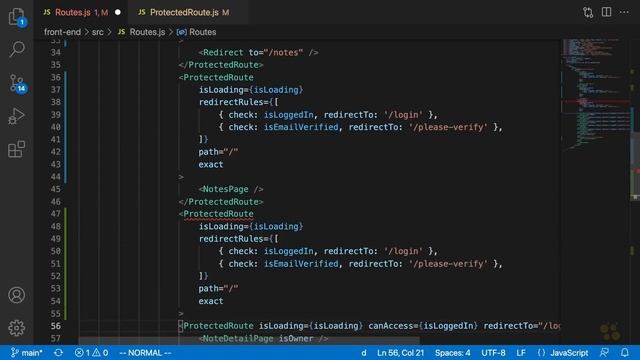The width and height of the screenshot is (640, 360).
Task: Change end of line sequence LF
Action: (521, 353)
